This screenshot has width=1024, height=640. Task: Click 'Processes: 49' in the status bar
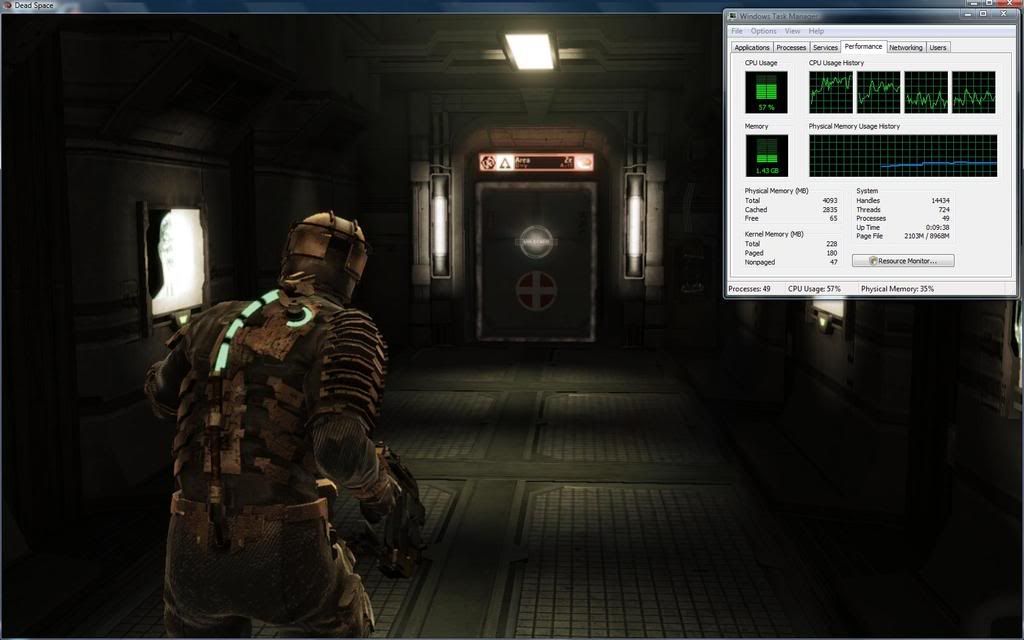[749, 289]
